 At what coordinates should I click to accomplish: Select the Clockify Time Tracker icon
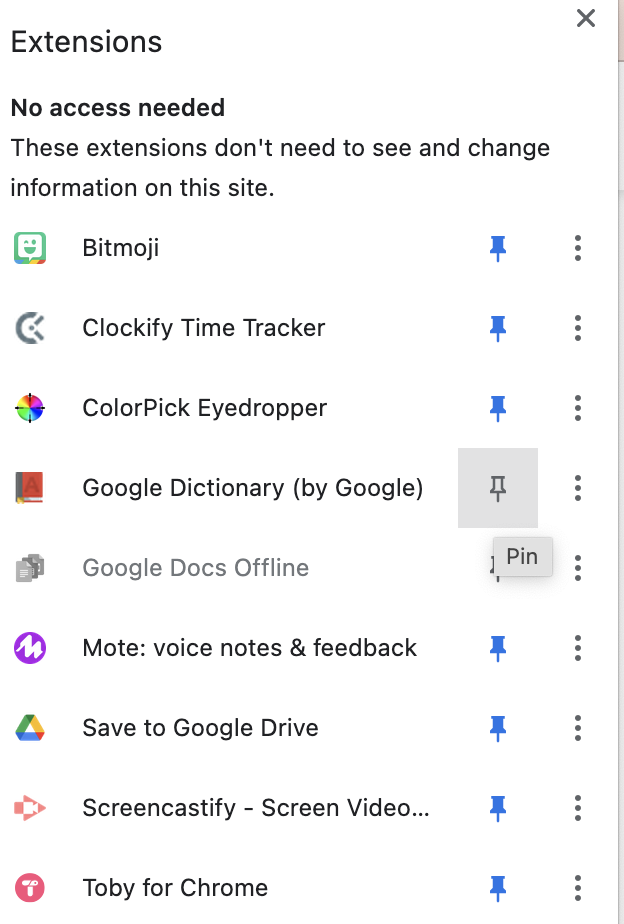tap(29, 328)
